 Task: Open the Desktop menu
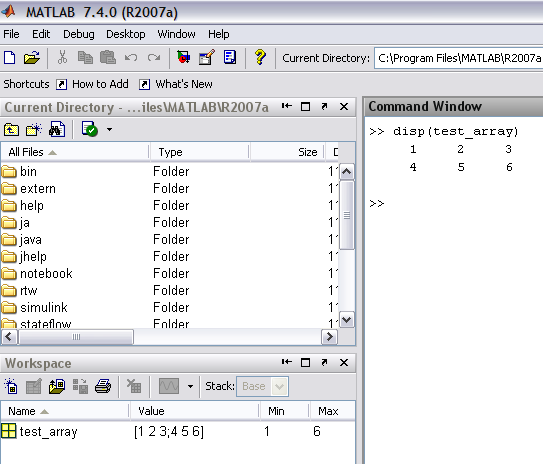[x=126, y=34]
